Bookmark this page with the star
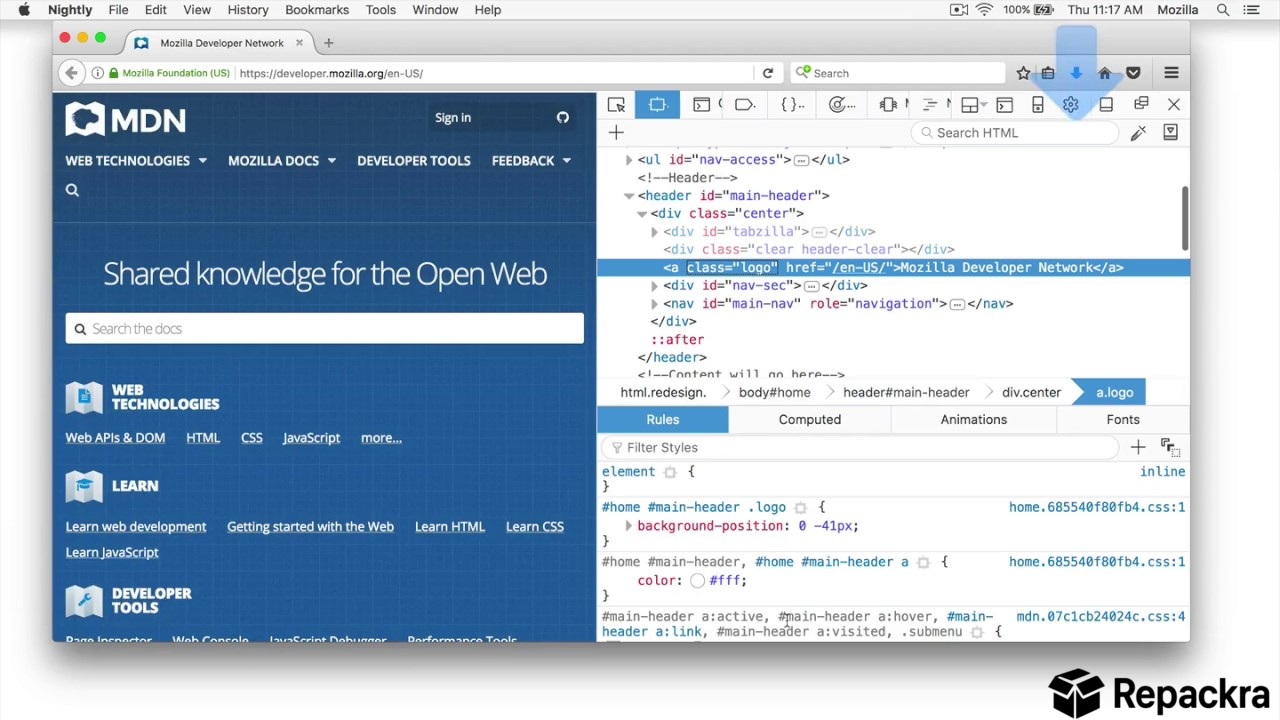Image resolution: width=1280 pixels, height=720 pixels. pos(1023,73)
